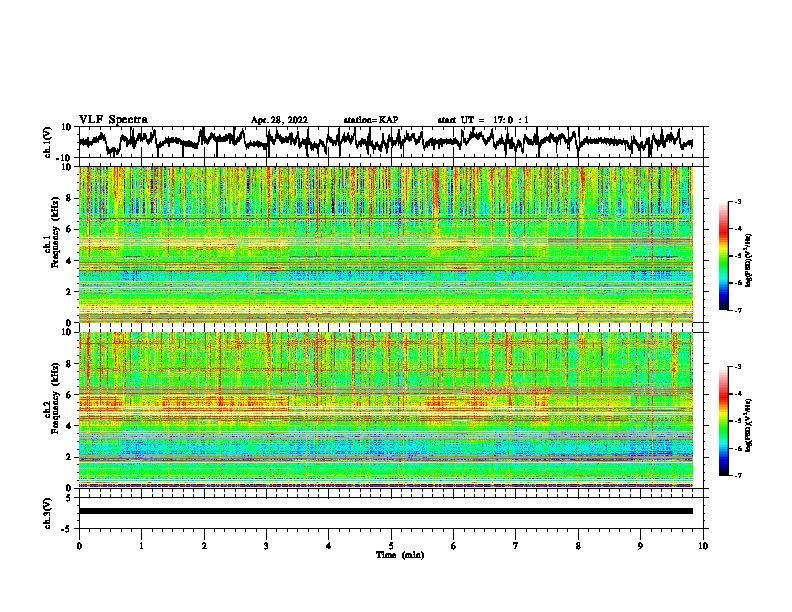Click time axis tick label "7"
The image size is (792, 612).
(x=516, y=546)
